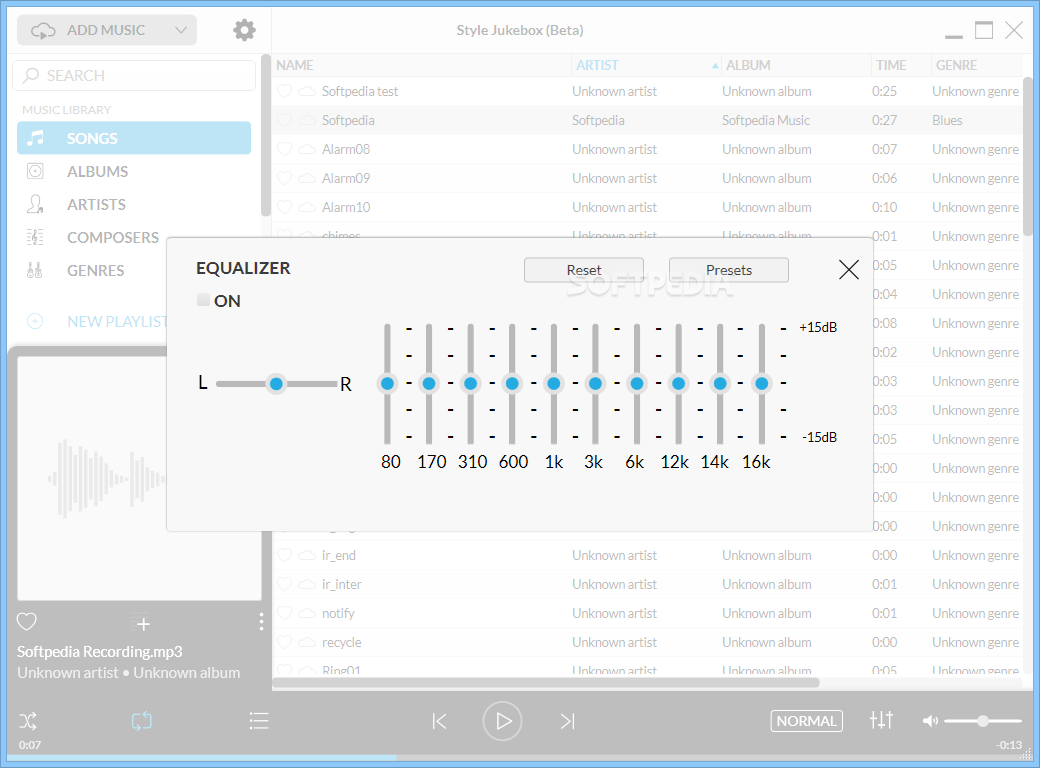Favorite the ir_end song heart
Screen dimensions: 1040x768
[x=285, y=555]
